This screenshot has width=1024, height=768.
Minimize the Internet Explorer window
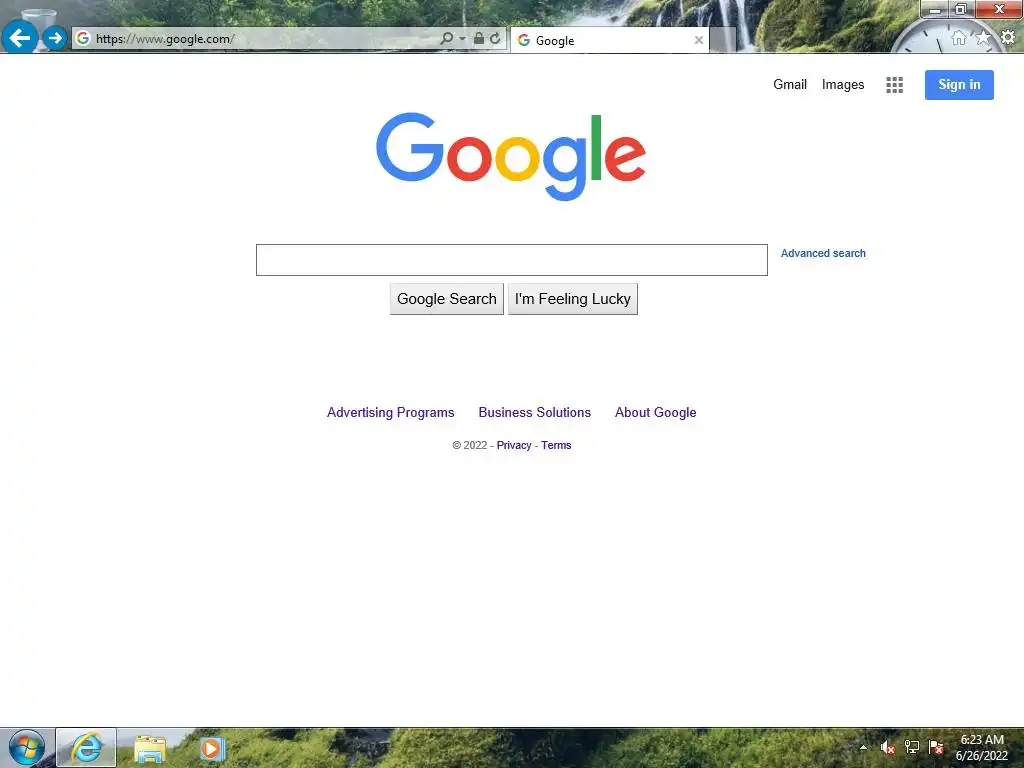click(935, 9)
